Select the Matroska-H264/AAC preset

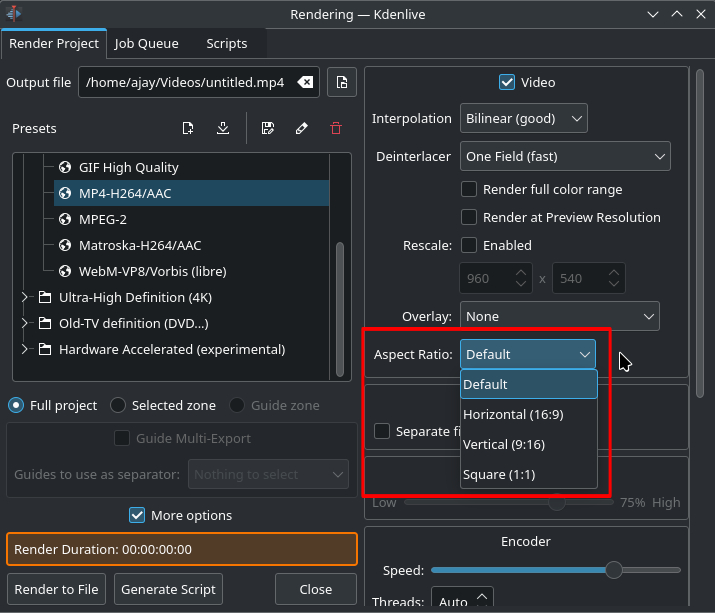coord(192,245)
